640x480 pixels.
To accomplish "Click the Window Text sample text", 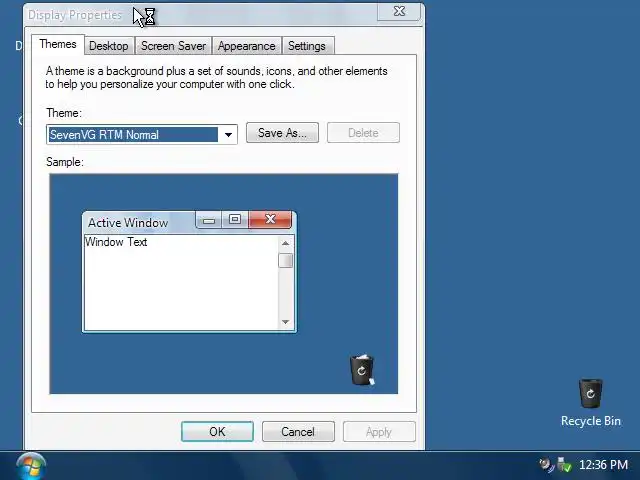I will (116, 242).
